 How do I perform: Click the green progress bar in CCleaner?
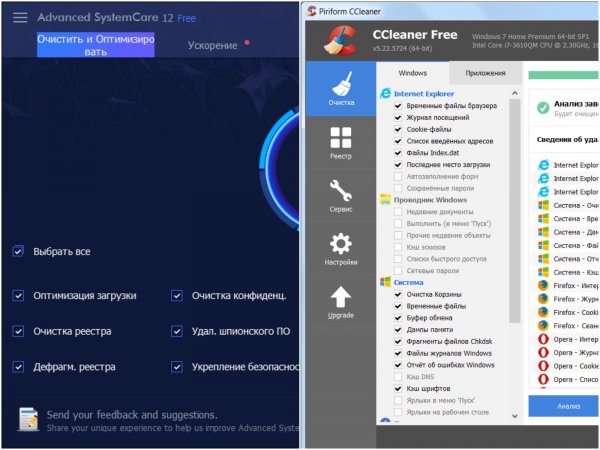tap(564, 75)
